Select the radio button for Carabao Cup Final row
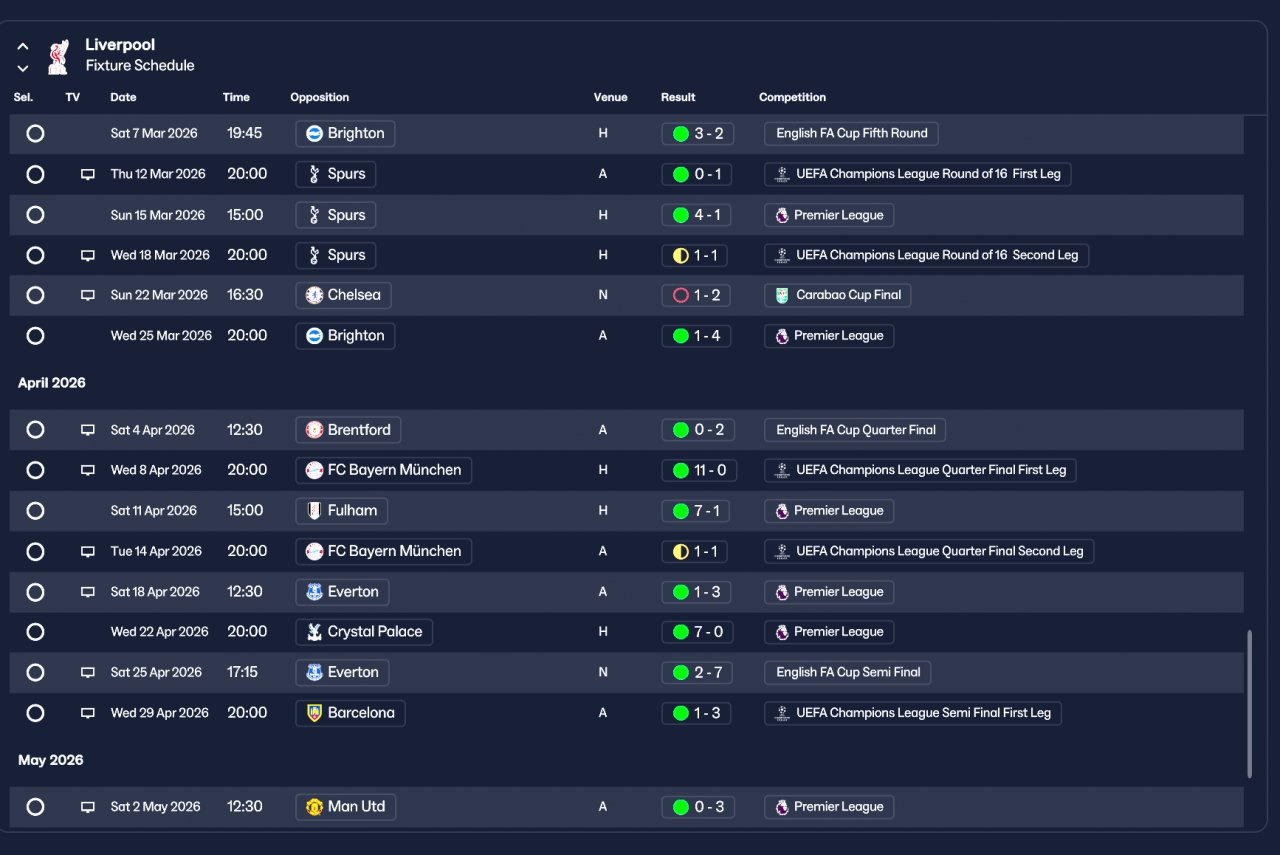This screenshot has width=1280, height=855. click(x=35, y=295)
